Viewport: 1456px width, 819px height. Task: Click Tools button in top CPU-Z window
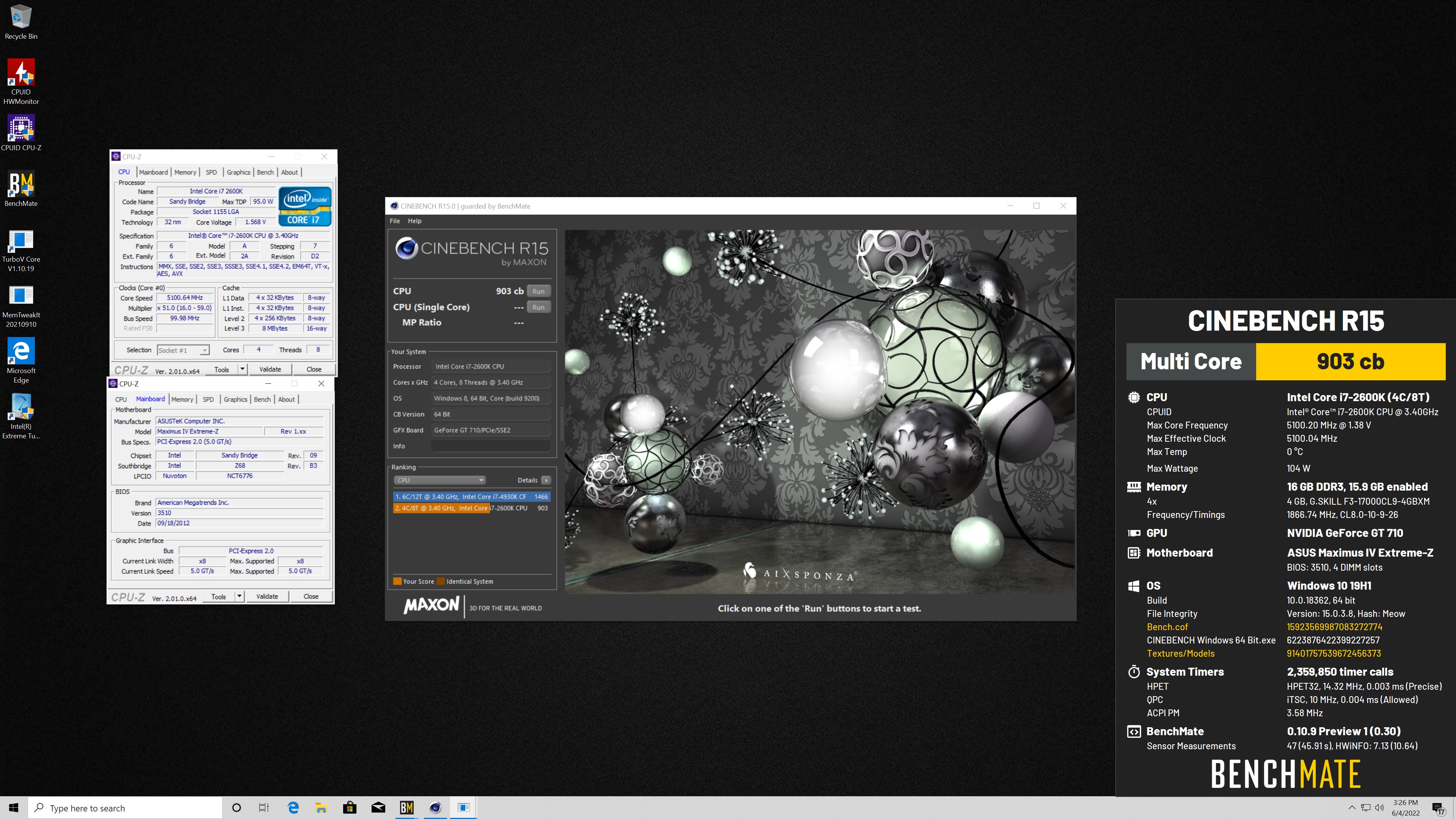[x=221, y=369]
